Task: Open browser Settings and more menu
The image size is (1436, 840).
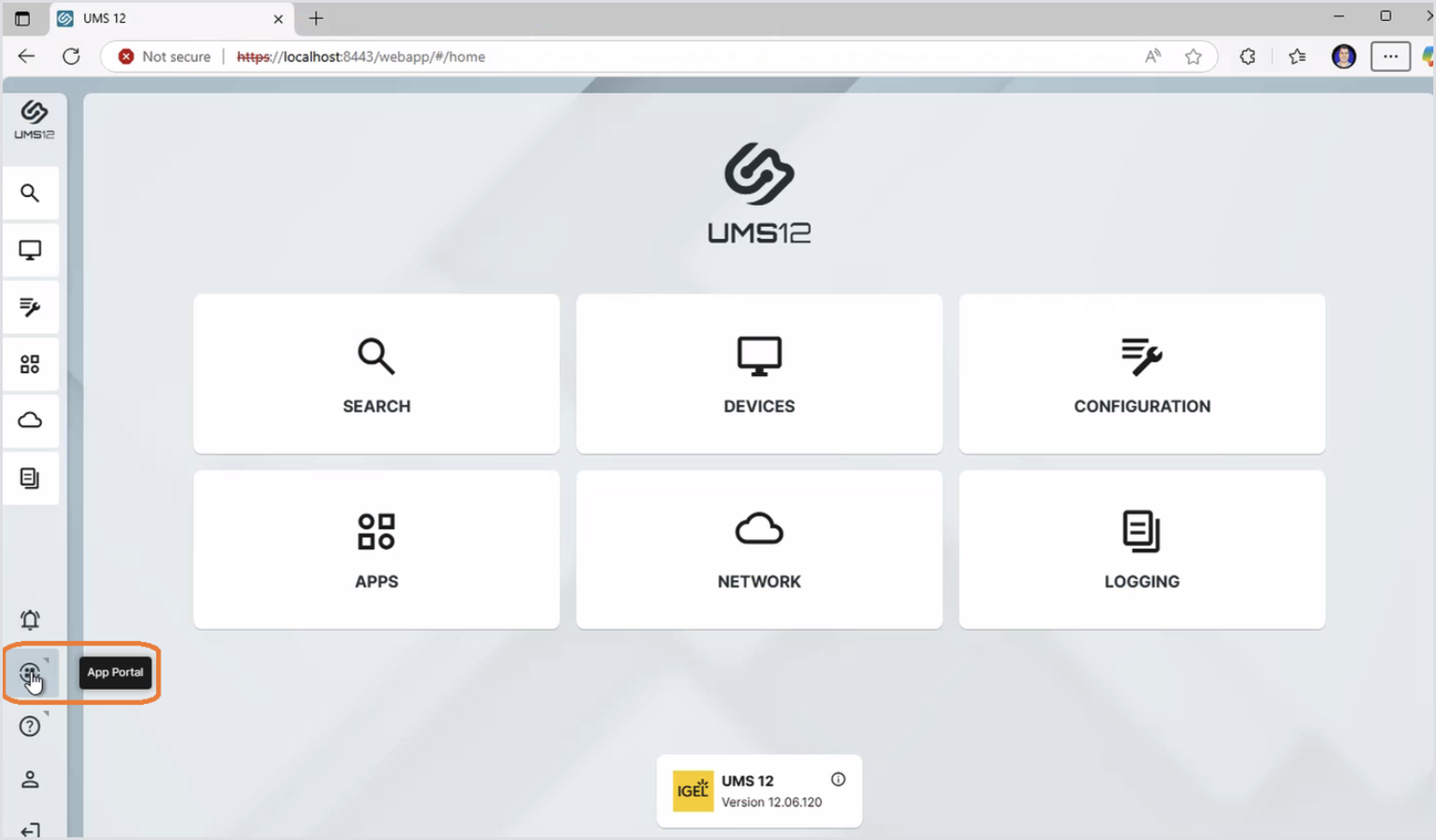Action: pyautogui.click(x=1390, y=56)
